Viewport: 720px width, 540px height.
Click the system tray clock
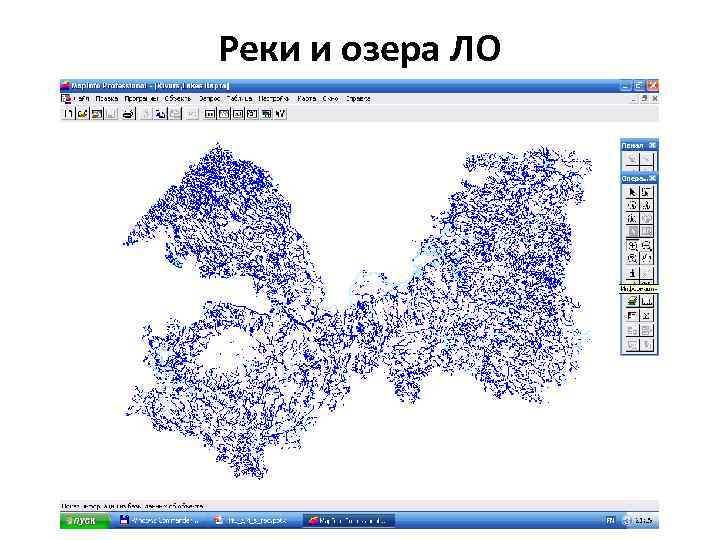coord(643,521)
